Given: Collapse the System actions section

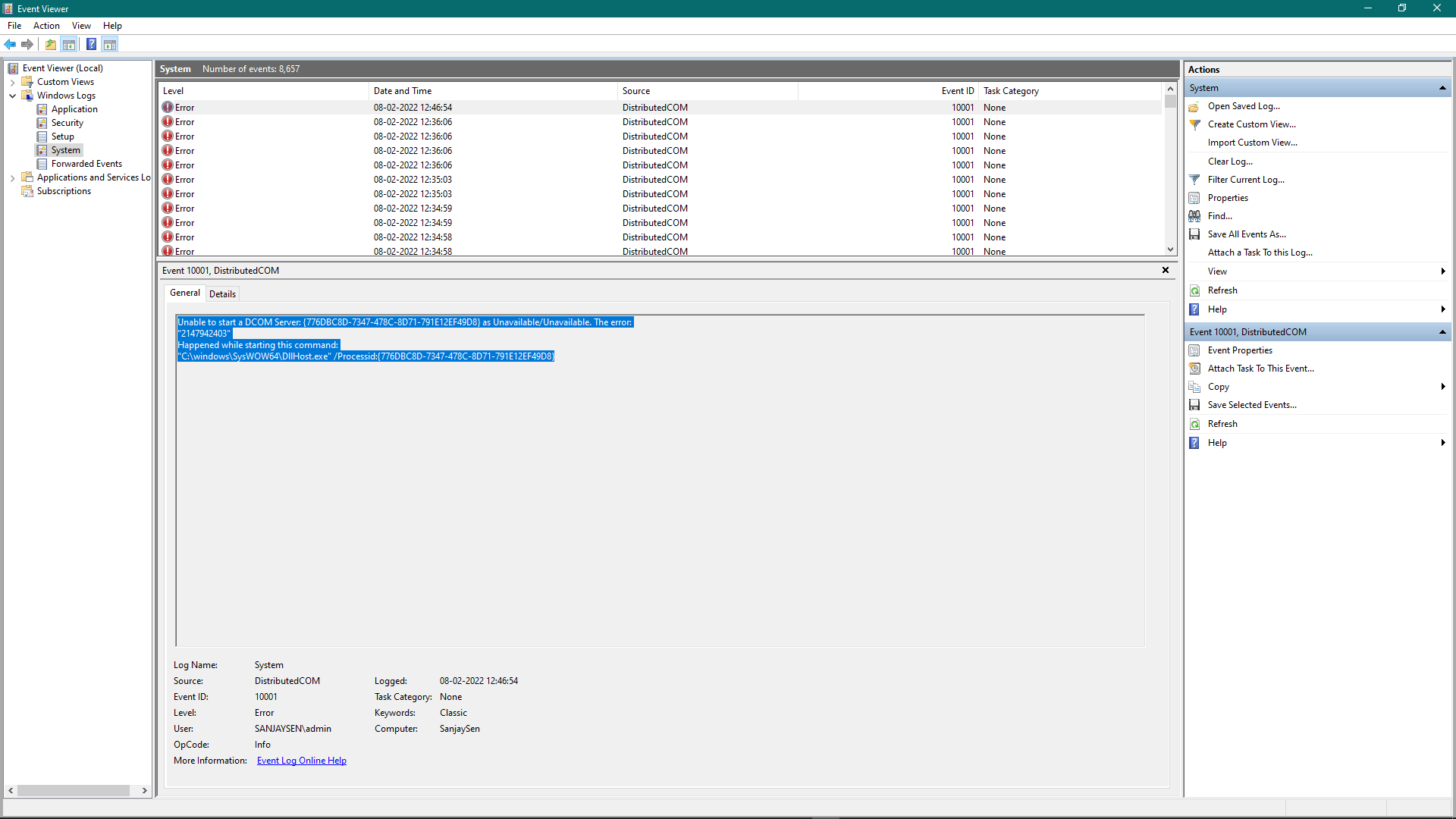Looking at the screenshot, I should tap(1442, 88).
